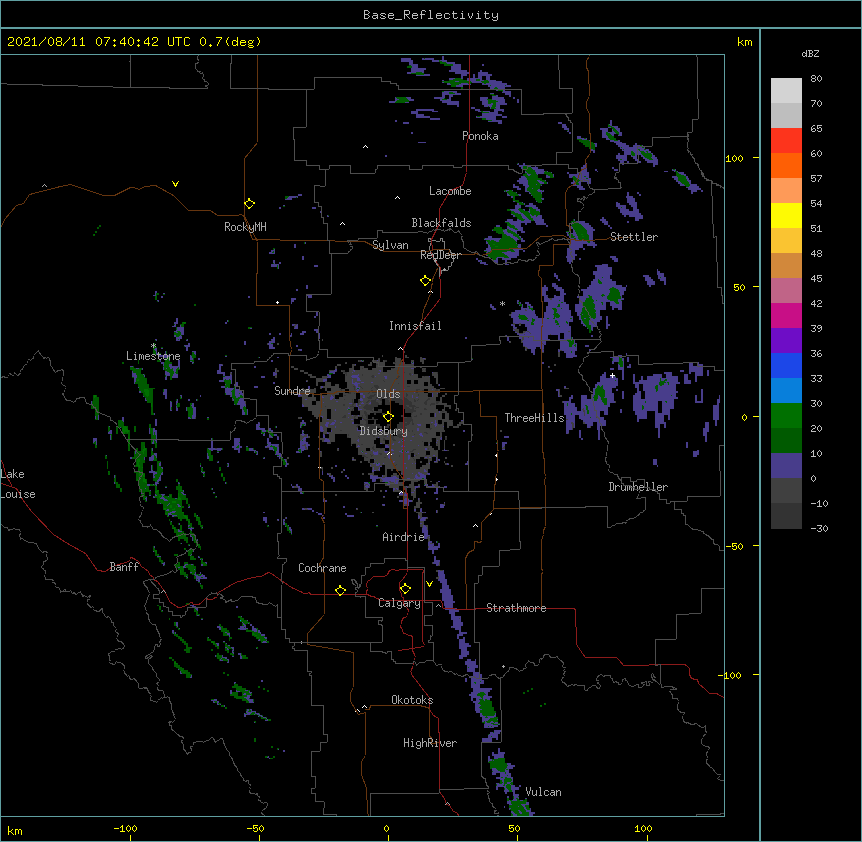Click the Airdrie city label
Screen dimensions: 862x842
pos(404,537)
